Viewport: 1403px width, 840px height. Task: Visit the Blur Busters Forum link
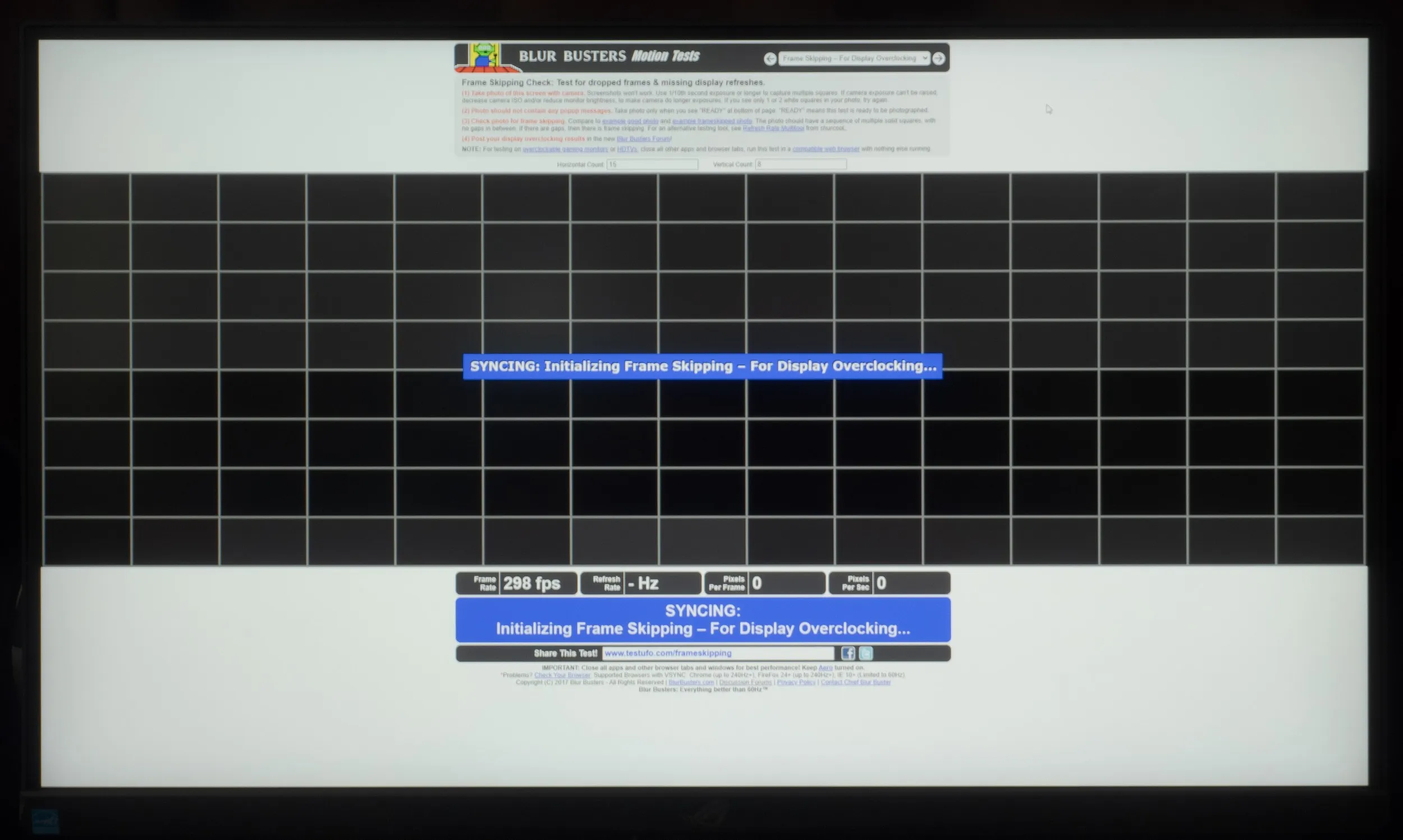coord(644,139)
